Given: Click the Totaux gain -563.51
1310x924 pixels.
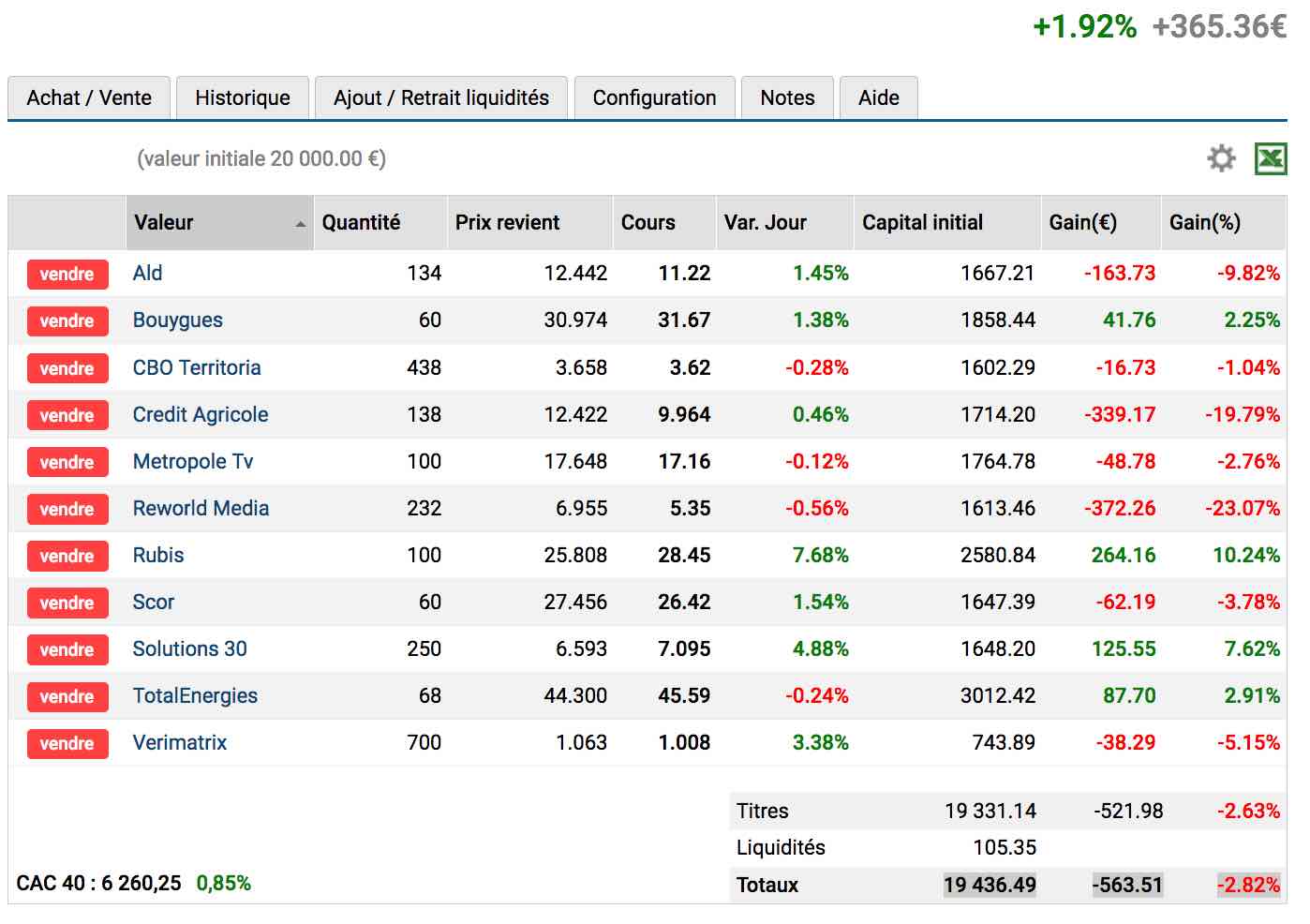Looking at the screenshot, I should (x=1127, y=885).
